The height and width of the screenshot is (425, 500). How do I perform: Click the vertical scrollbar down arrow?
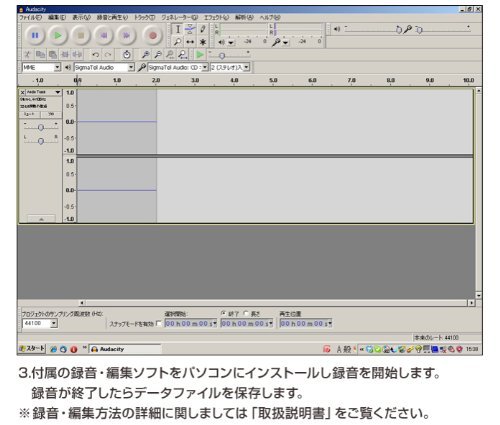point(479,295)
